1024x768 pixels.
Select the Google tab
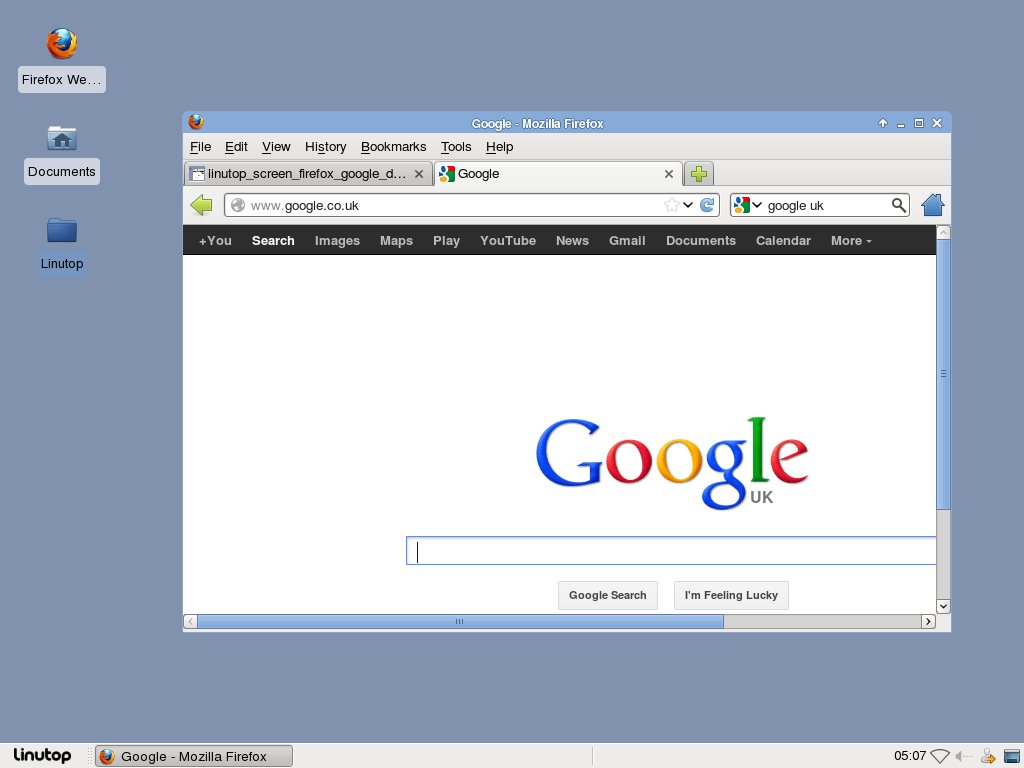[x=558, y=174]
